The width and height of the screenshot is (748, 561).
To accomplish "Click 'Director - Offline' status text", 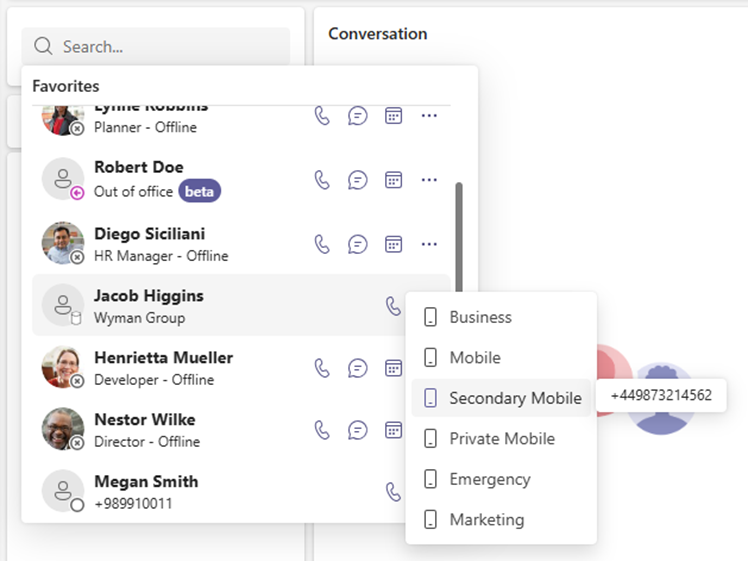I will coord(147,442).
